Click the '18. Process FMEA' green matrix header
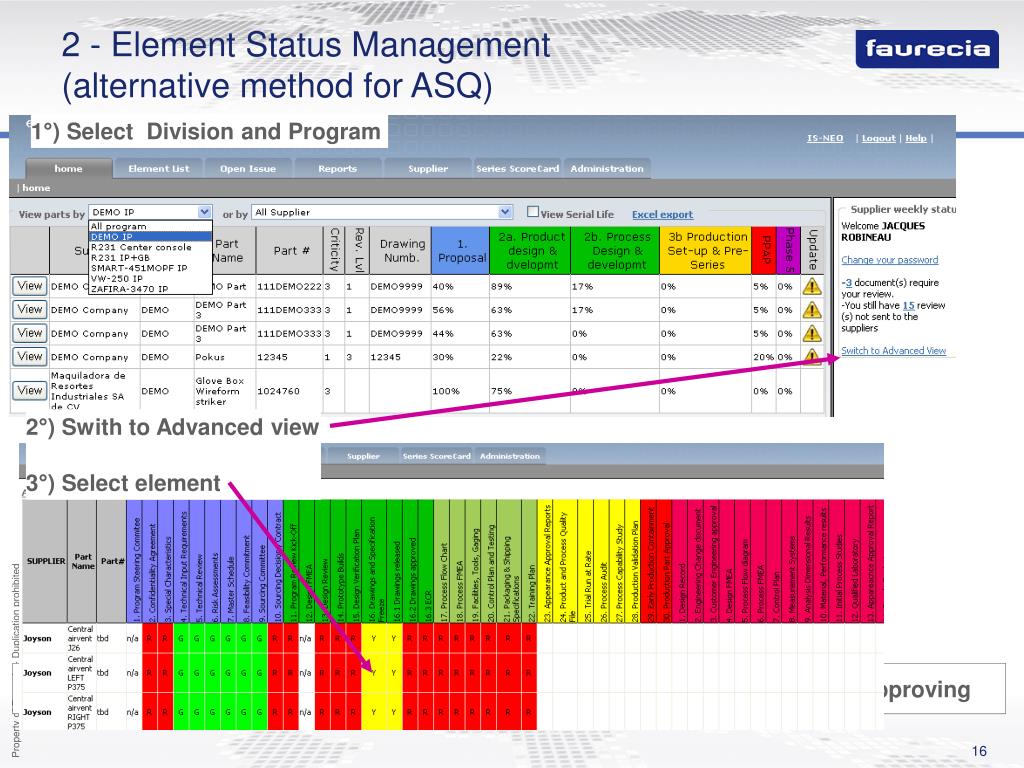This screenshot has width=1024, height=768. click(x=458, y=562)
